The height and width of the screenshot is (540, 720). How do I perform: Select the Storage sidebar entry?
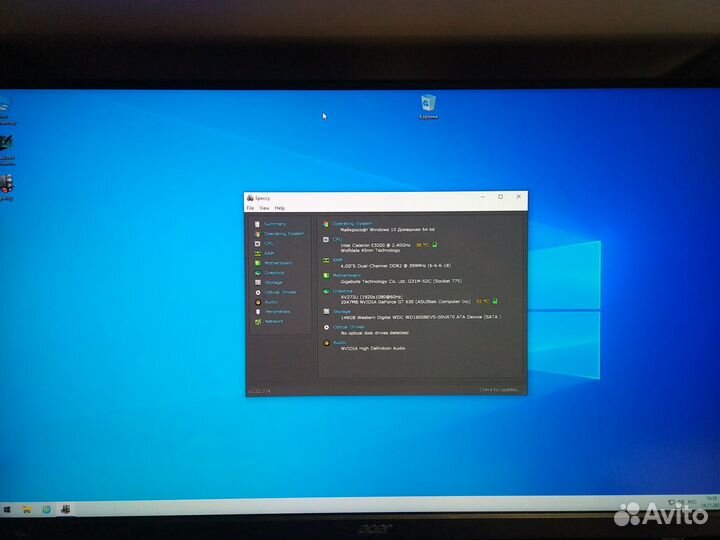[273, 283]
